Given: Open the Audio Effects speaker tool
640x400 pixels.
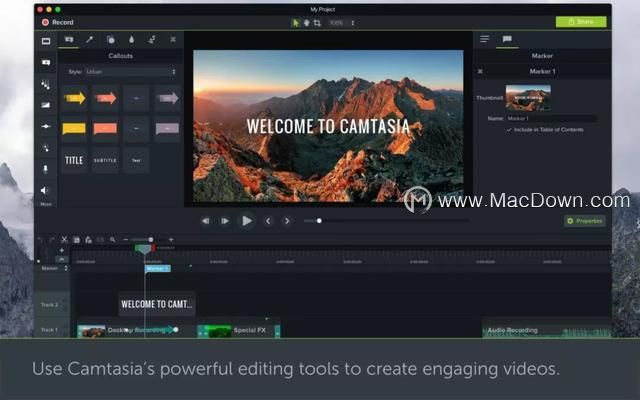Looking at the screenshot, I should (45, 190).
